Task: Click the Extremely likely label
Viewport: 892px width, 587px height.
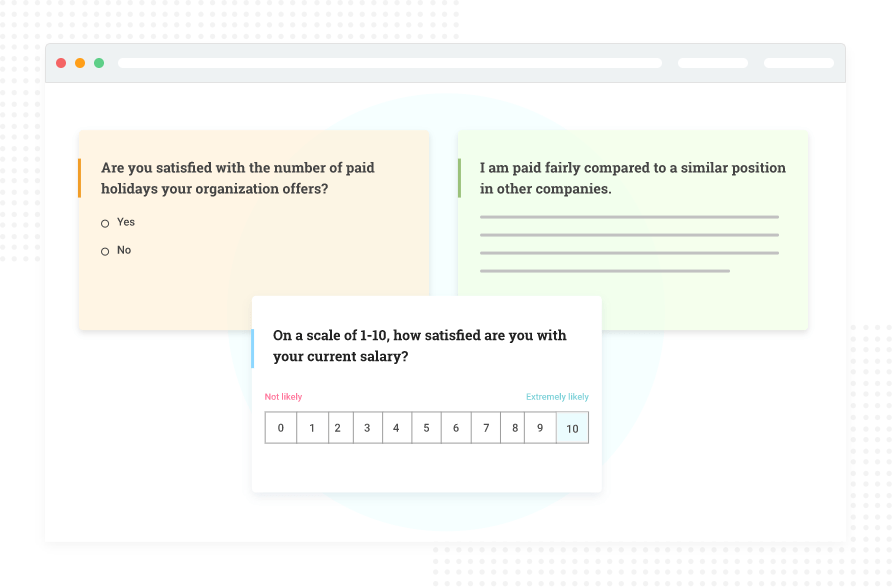Action: (x=557, y=396)
